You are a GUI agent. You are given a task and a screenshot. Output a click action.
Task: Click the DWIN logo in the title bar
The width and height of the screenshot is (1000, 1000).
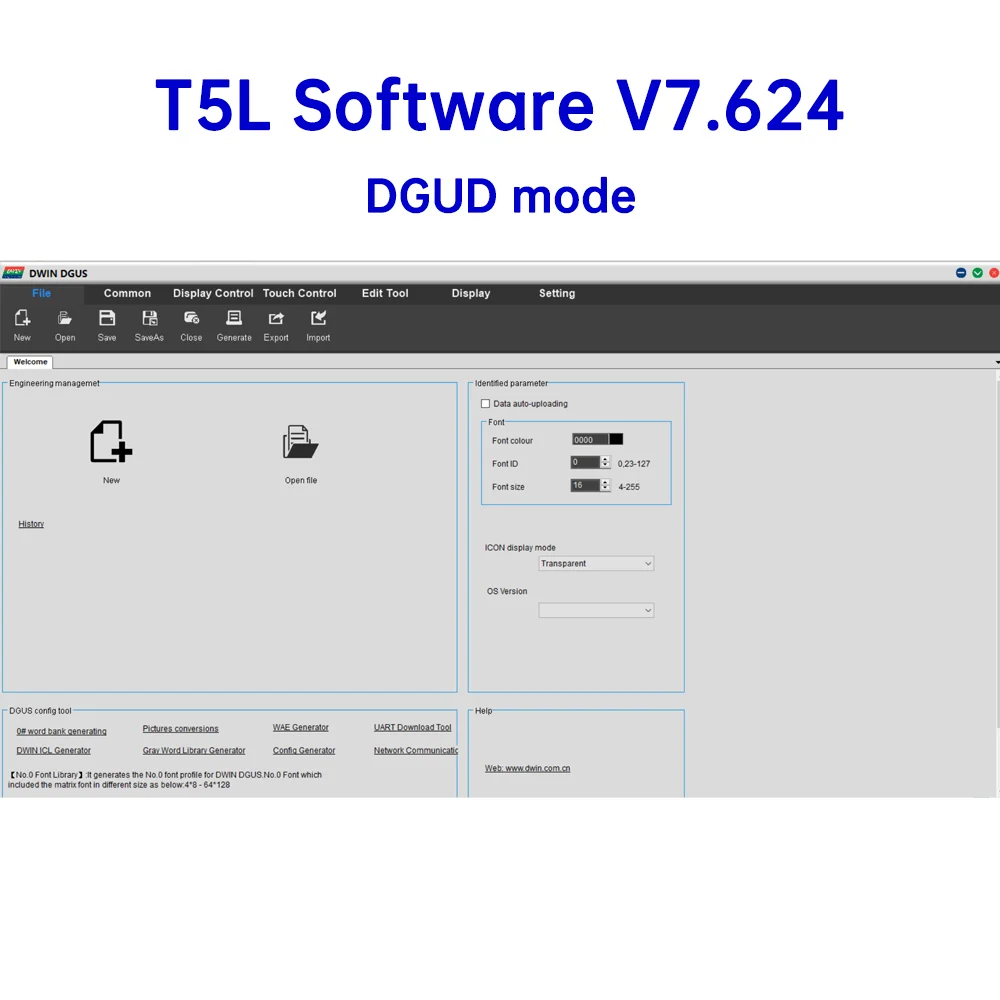(13, 273)
